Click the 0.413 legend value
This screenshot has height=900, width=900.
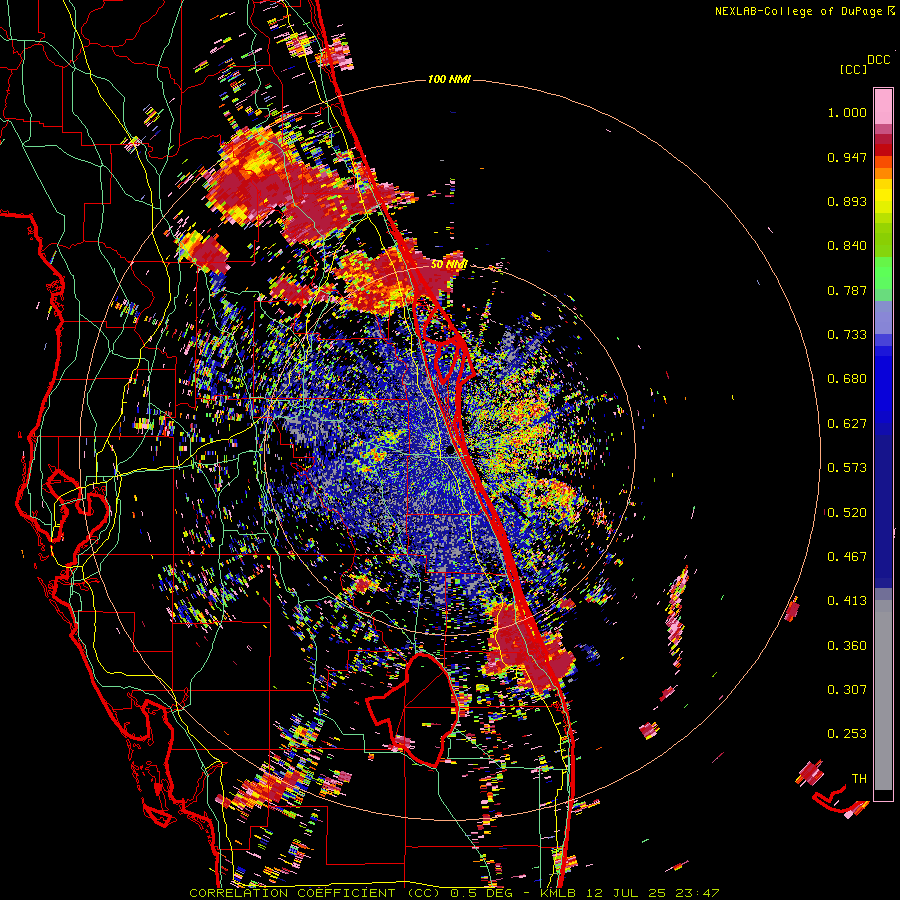click(847, 601)
